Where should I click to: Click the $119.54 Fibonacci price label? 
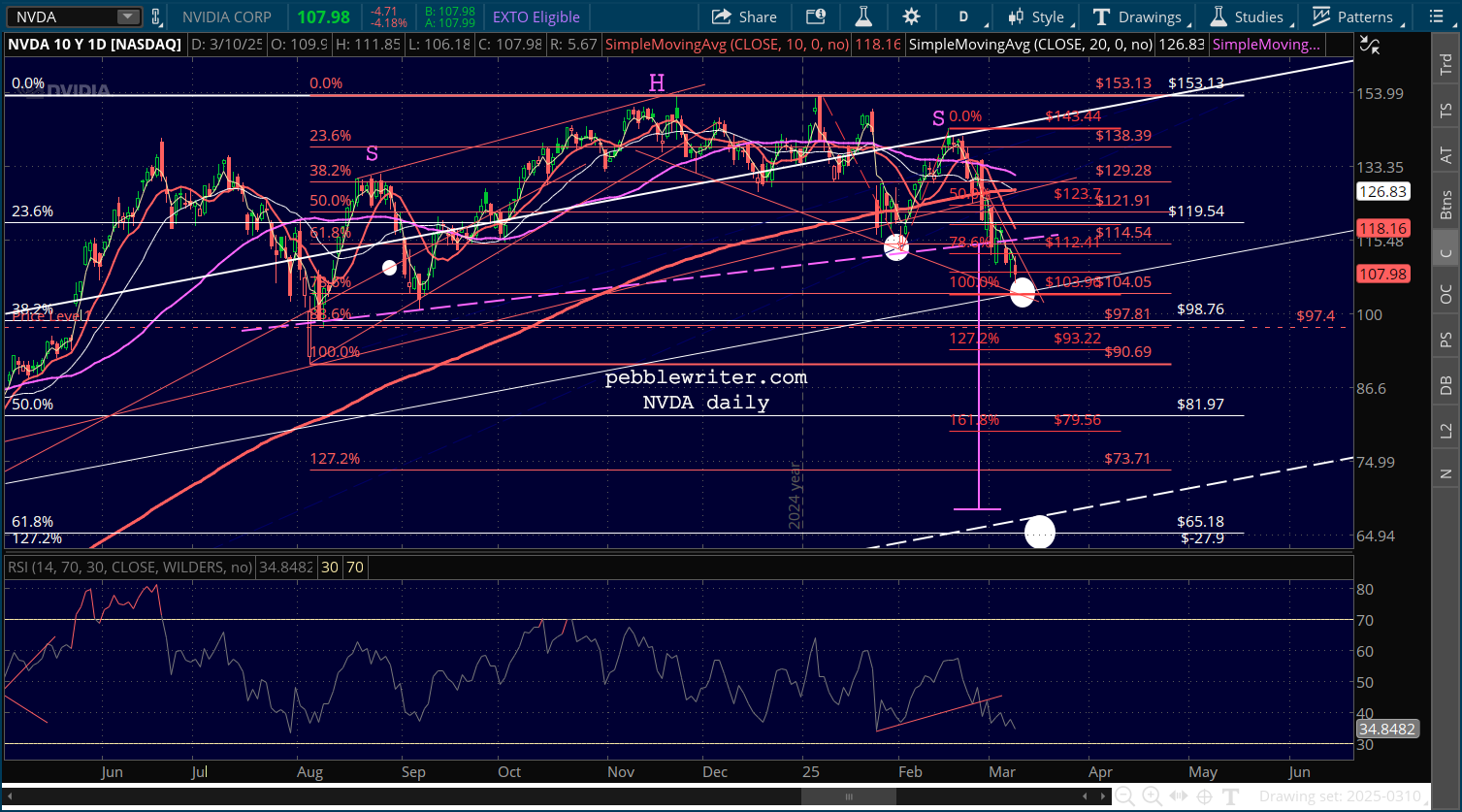(1196, 211)
